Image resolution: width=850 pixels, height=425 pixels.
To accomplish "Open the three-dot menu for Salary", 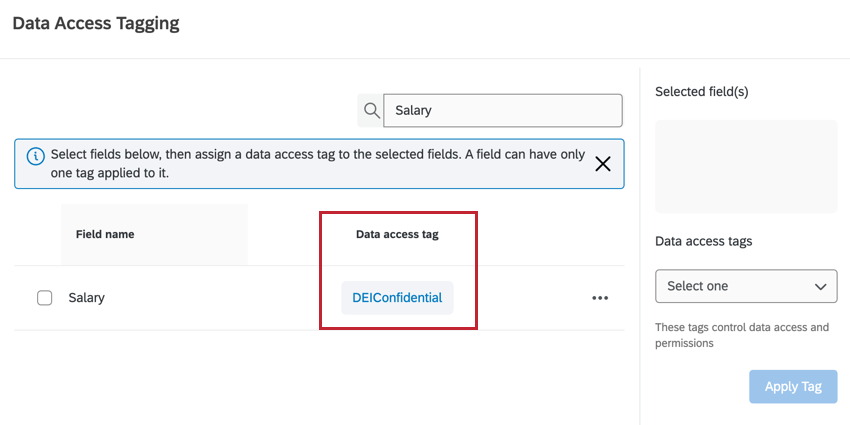I will [600, 298].
